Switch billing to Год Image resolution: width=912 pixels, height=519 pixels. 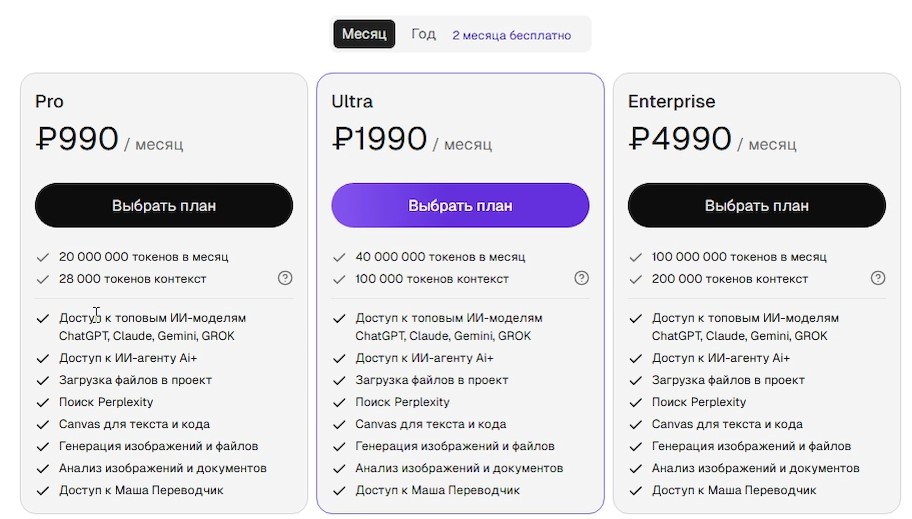(423, 34)
